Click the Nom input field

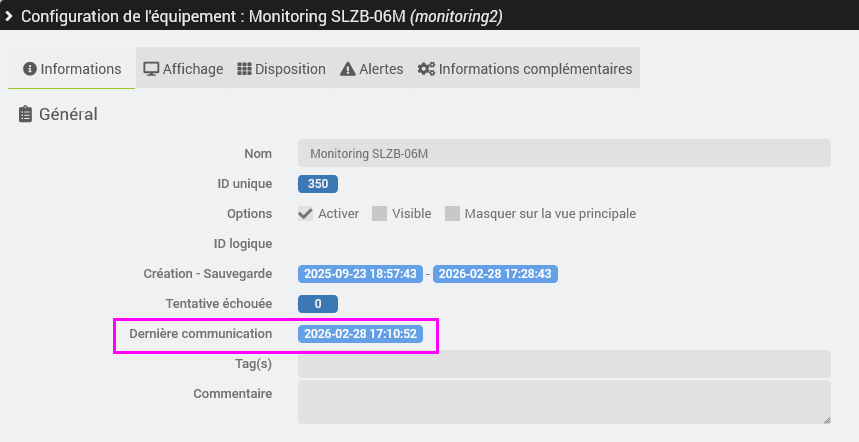point(564,153)
